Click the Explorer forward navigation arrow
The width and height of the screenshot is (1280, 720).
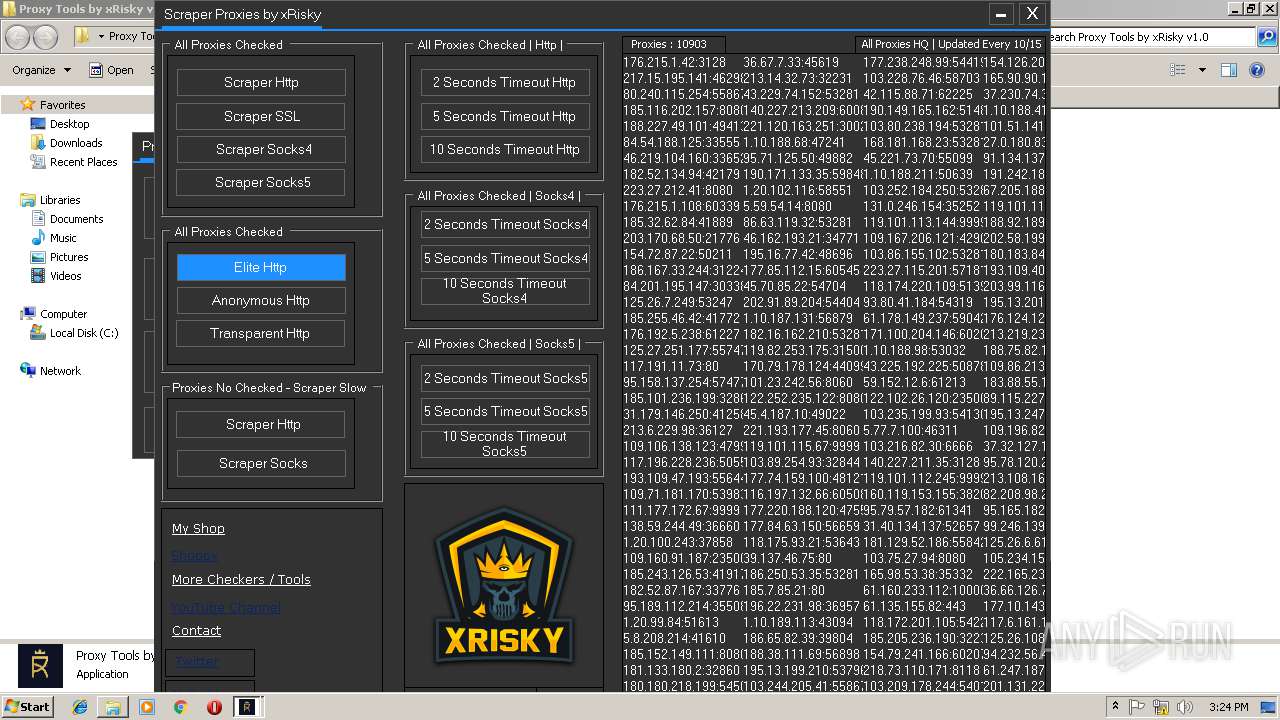45,37
